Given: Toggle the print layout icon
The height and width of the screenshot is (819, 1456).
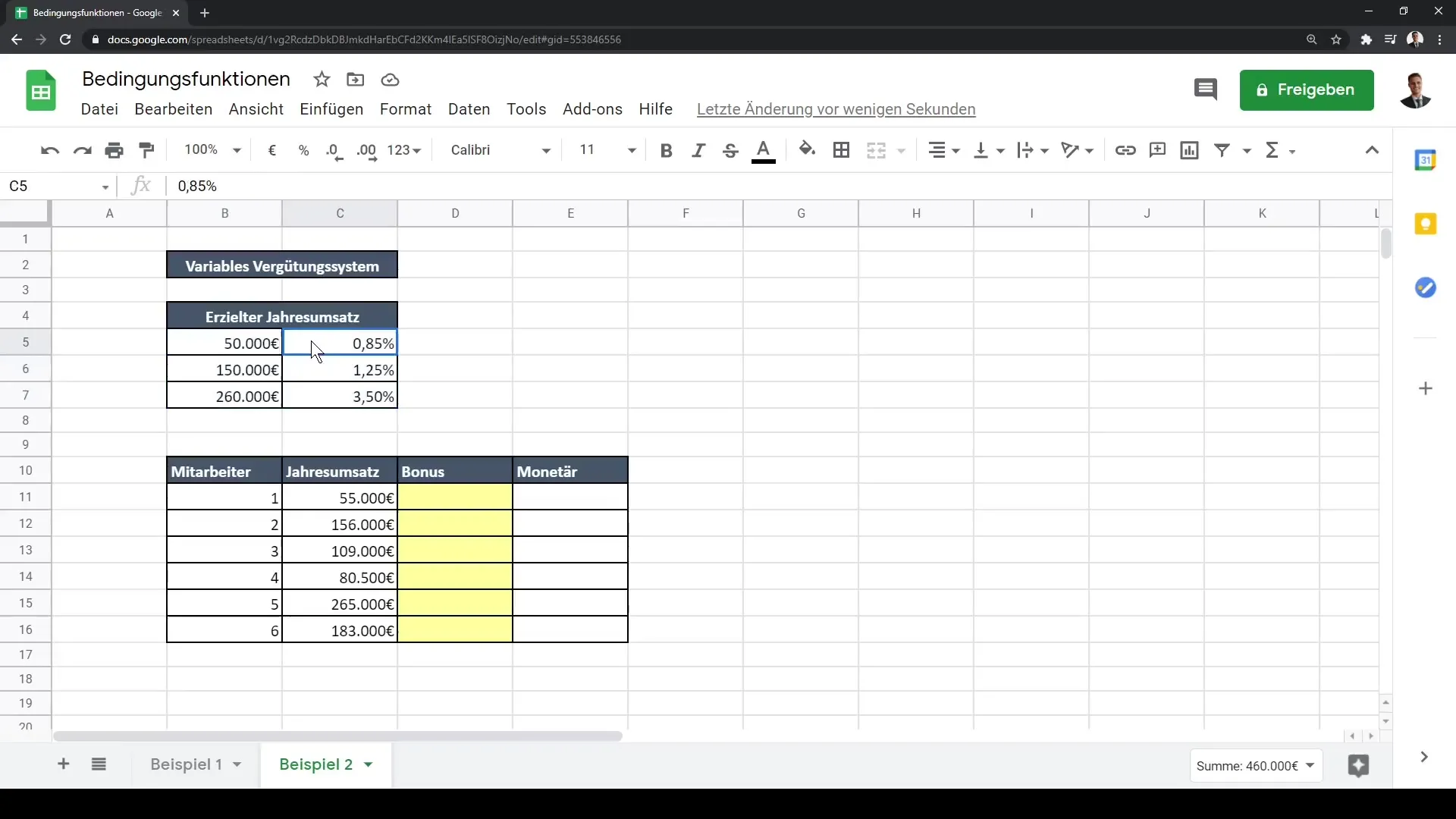Looking at the screenshot, I should pos(113,150).
